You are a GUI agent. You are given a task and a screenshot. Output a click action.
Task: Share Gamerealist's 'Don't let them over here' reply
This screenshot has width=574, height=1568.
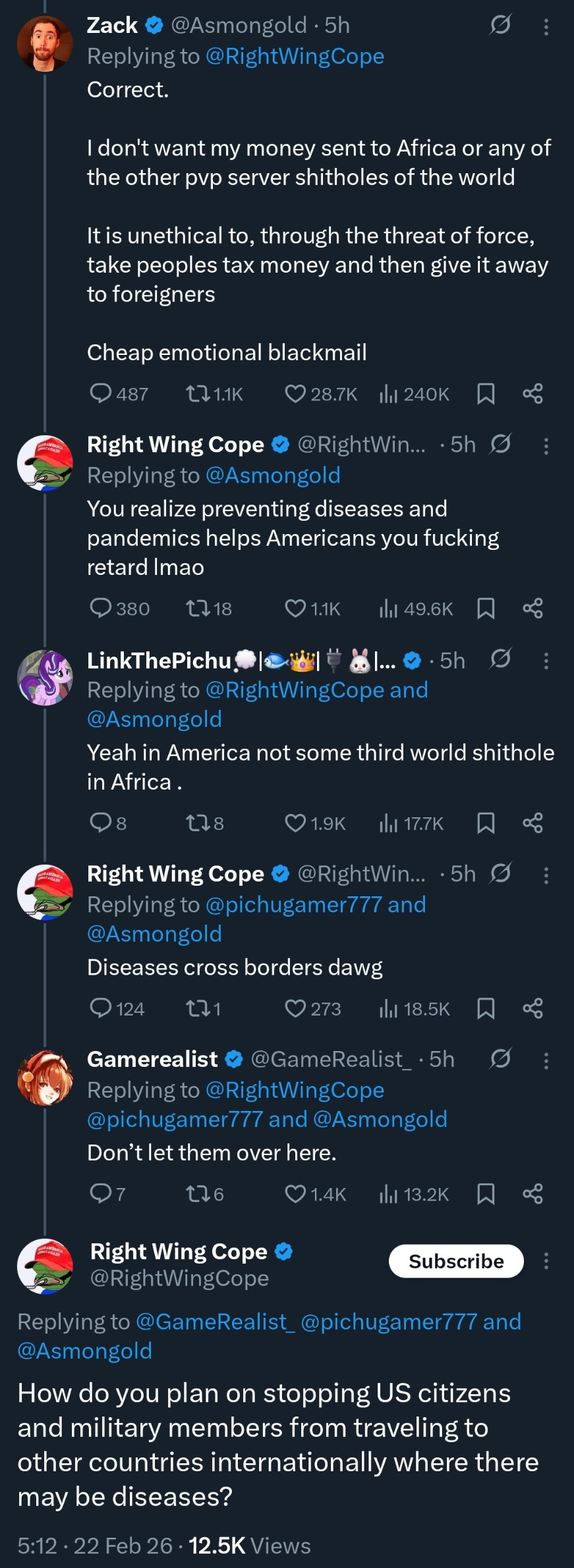point(532,1193)
